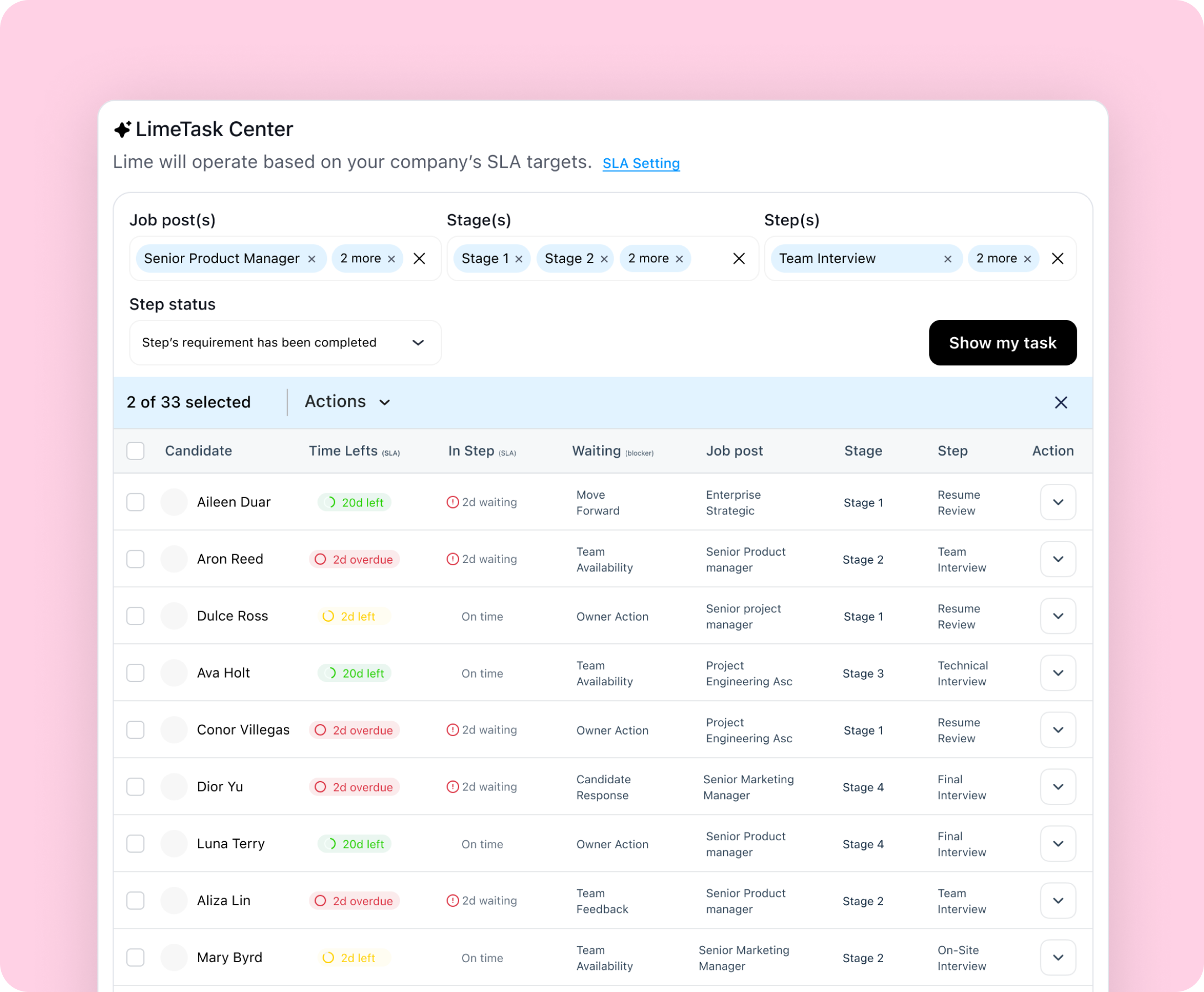This screenshot has height=992, width=1204.
Task: Open the Actions bulk menu
Action: pos(347,402)
